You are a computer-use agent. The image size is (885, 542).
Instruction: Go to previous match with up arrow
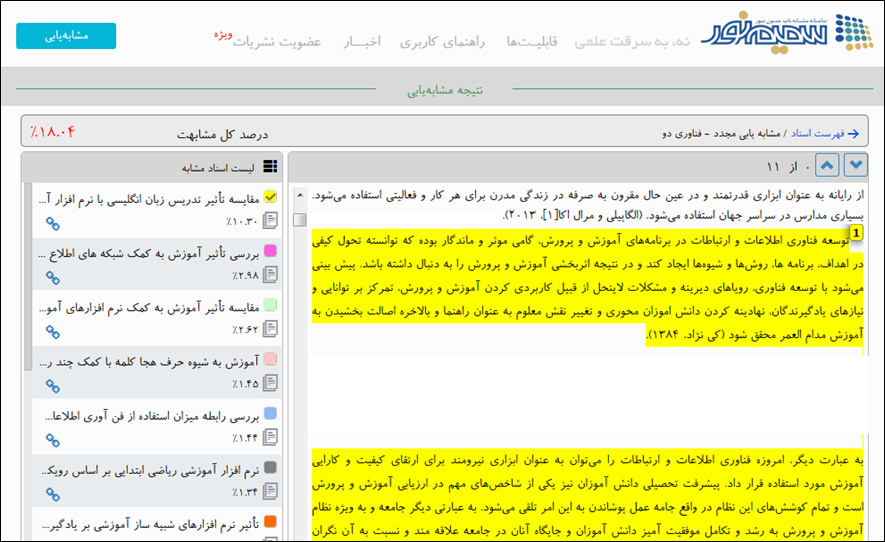point(827,165)
